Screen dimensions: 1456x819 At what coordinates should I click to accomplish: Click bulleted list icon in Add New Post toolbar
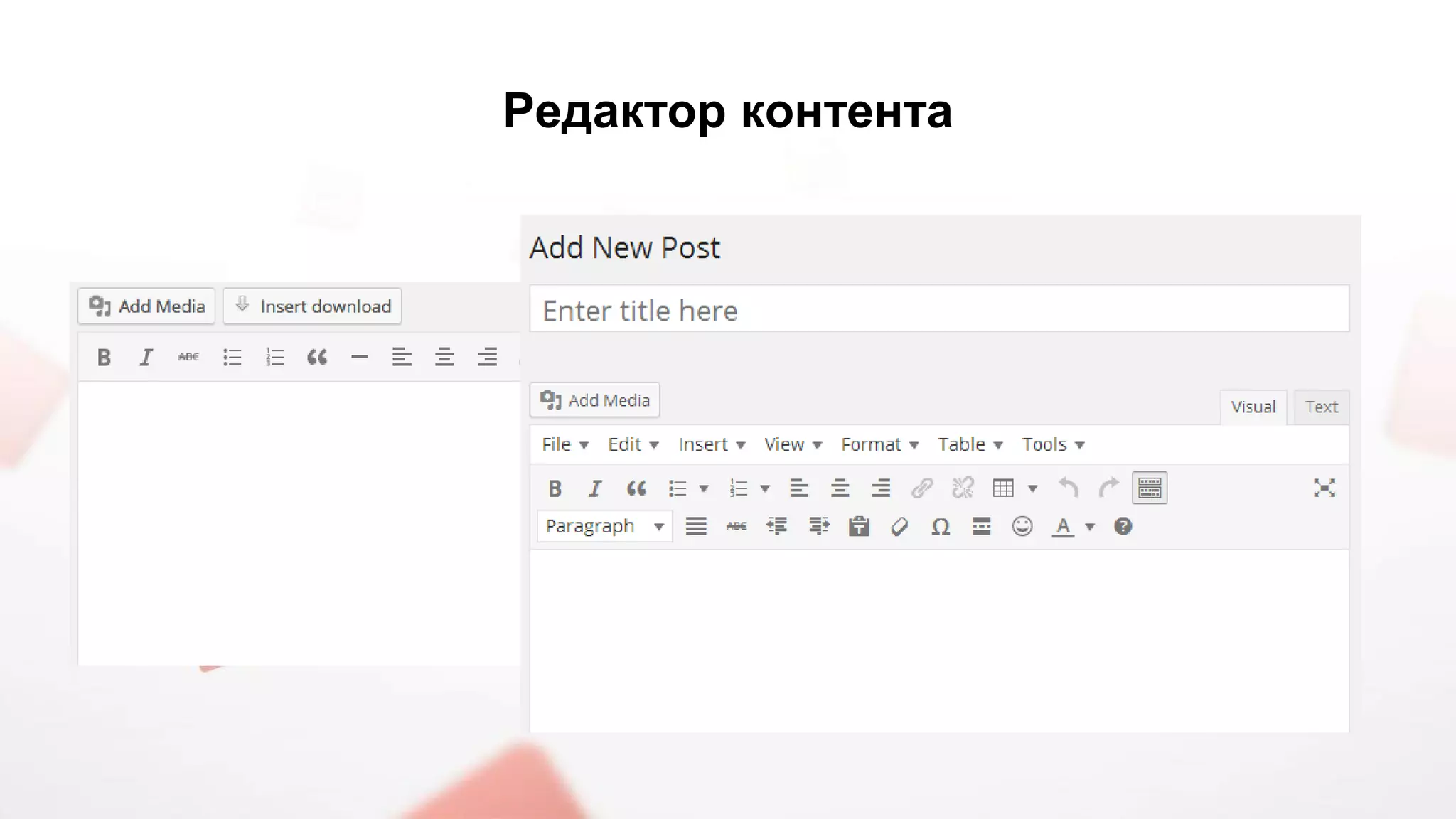pyautogui.click(x=678, y=488)
